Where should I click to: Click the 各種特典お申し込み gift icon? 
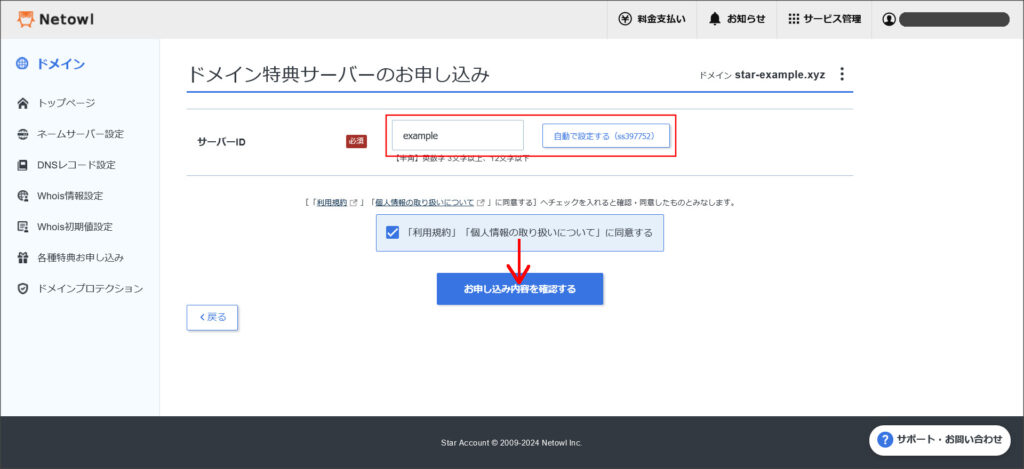coord(23,257)
